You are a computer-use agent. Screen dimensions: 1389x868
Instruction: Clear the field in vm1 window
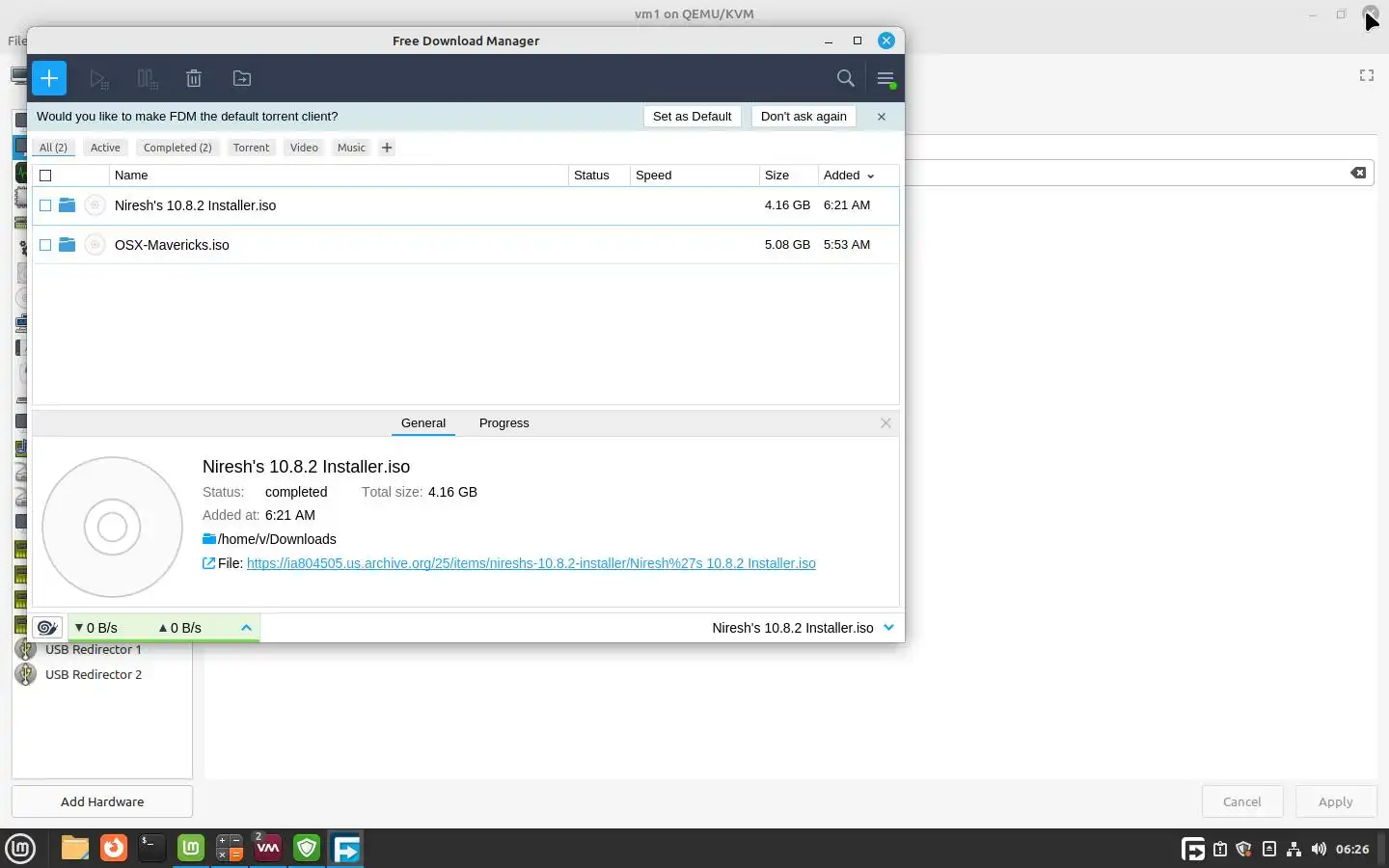click(x=1358, y=173)
